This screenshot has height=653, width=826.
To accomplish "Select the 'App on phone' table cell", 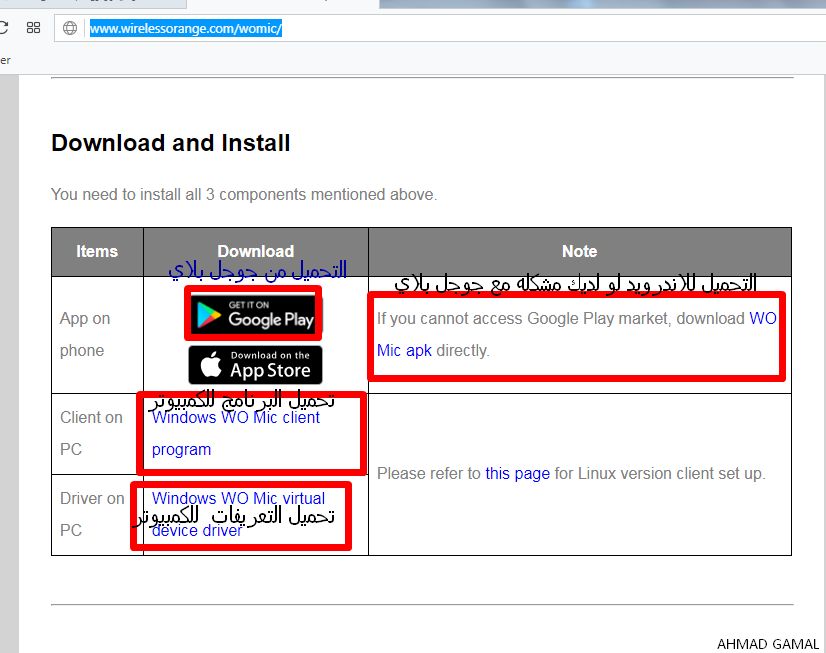I will pos(85,334).
